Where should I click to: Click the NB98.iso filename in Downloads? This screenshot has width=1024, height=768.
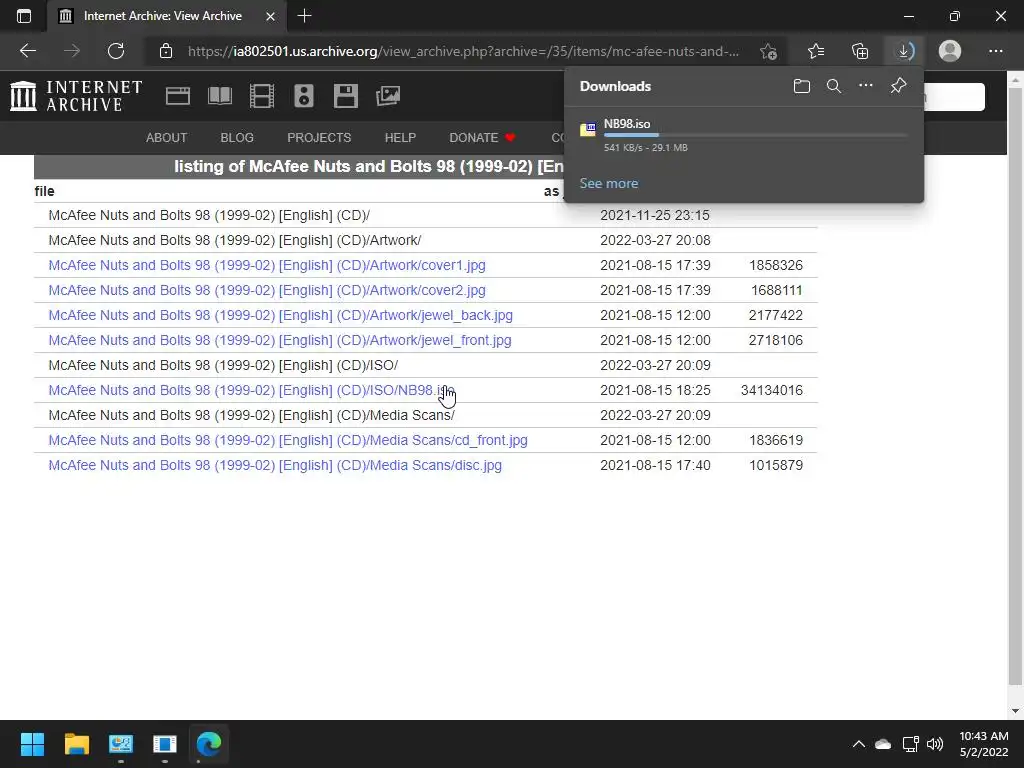tap(627, 124)
